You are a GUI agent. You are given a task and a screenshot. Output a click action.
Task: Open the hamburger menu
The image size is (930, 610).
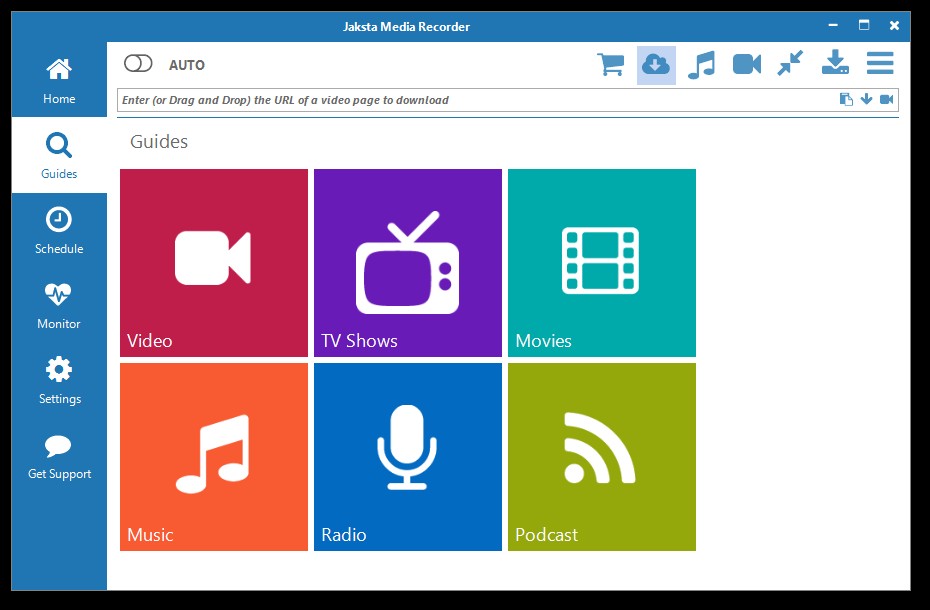coord(880,64)
